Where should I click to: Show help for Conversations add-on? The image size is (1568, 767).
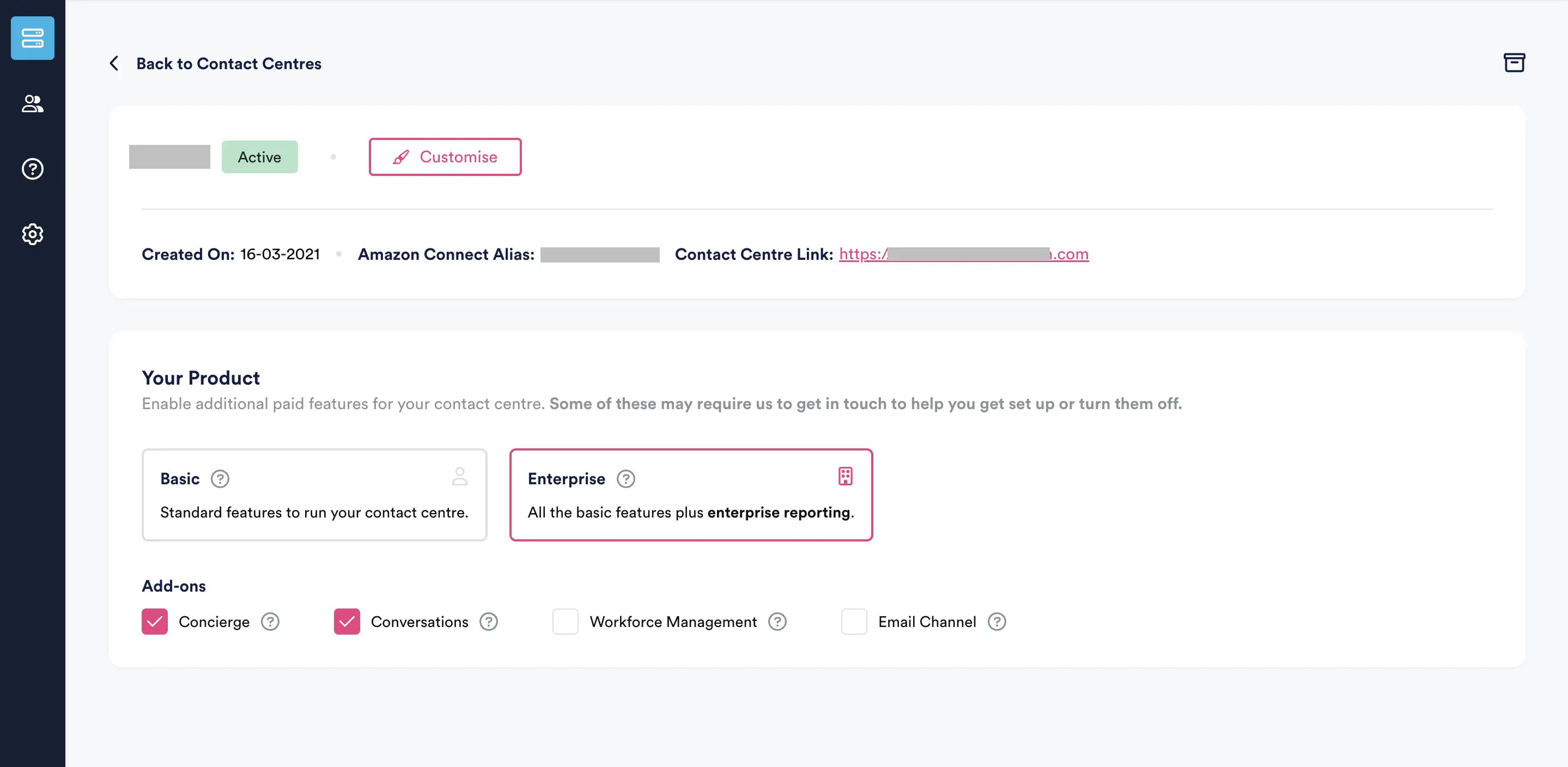click(488, 622)
